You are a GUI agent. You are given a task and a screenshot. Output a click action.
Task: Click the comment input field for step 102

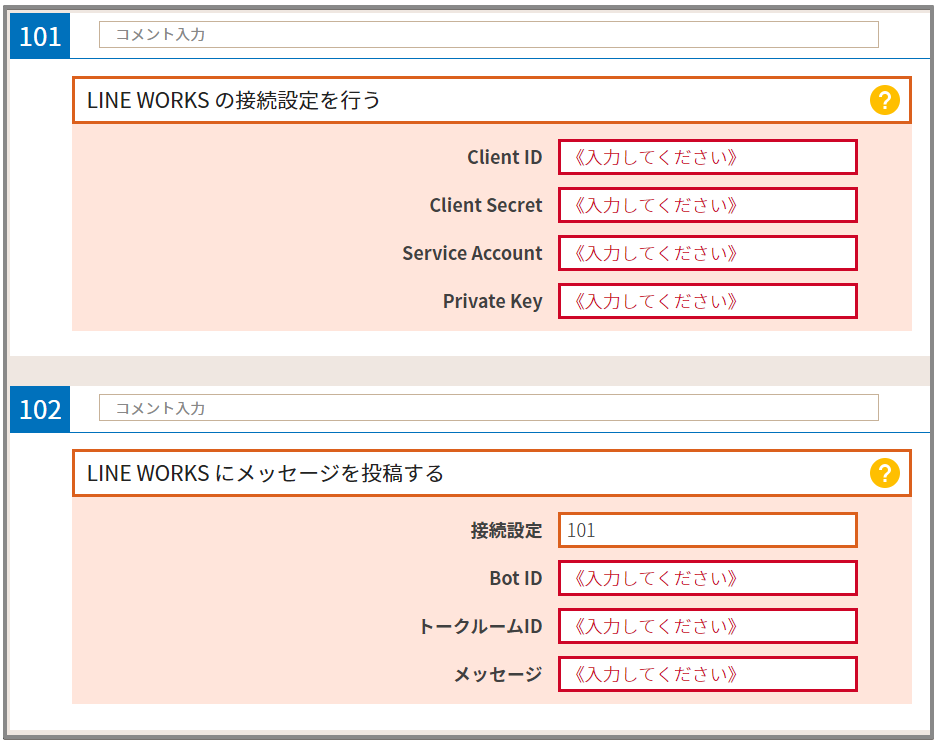(x=489, y=408)
